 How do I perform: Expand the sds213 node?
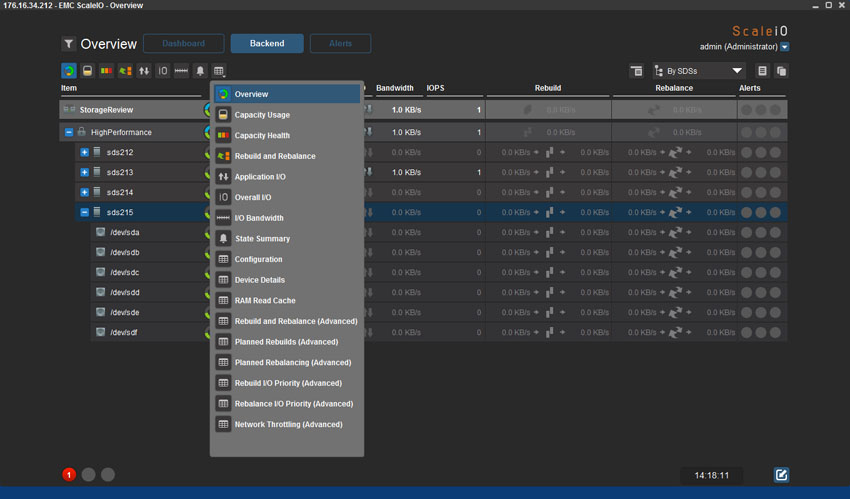point(85,172)
